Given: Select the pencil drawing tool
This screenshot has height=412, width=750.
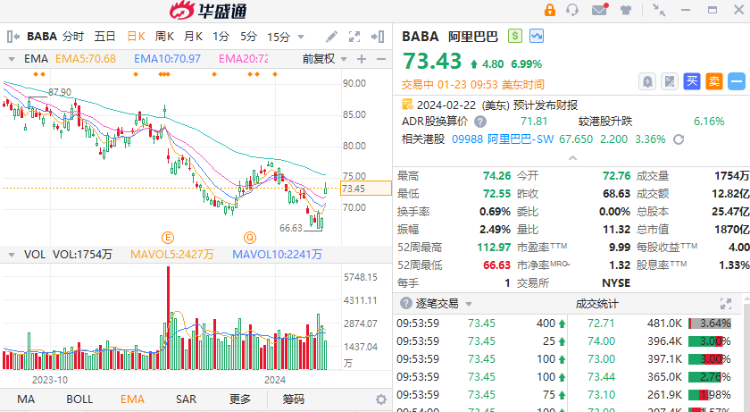Looking at the screenshot, I should pos(331,36).
